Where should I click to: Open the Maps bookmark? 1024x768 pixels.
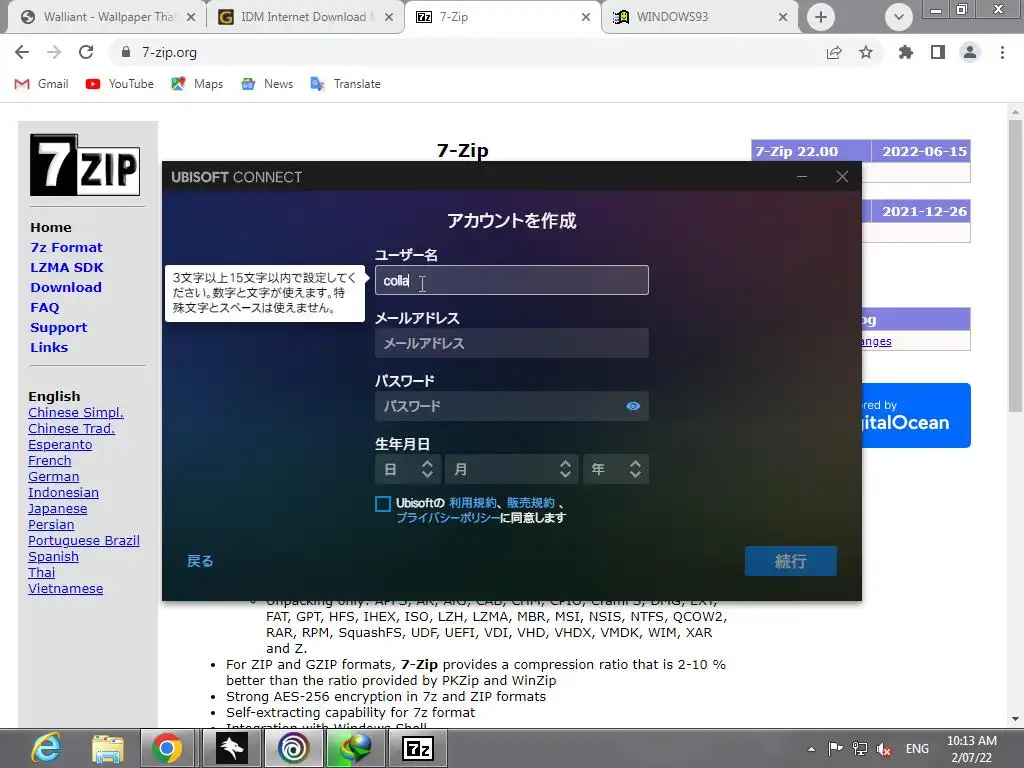(x=197, y=84)
